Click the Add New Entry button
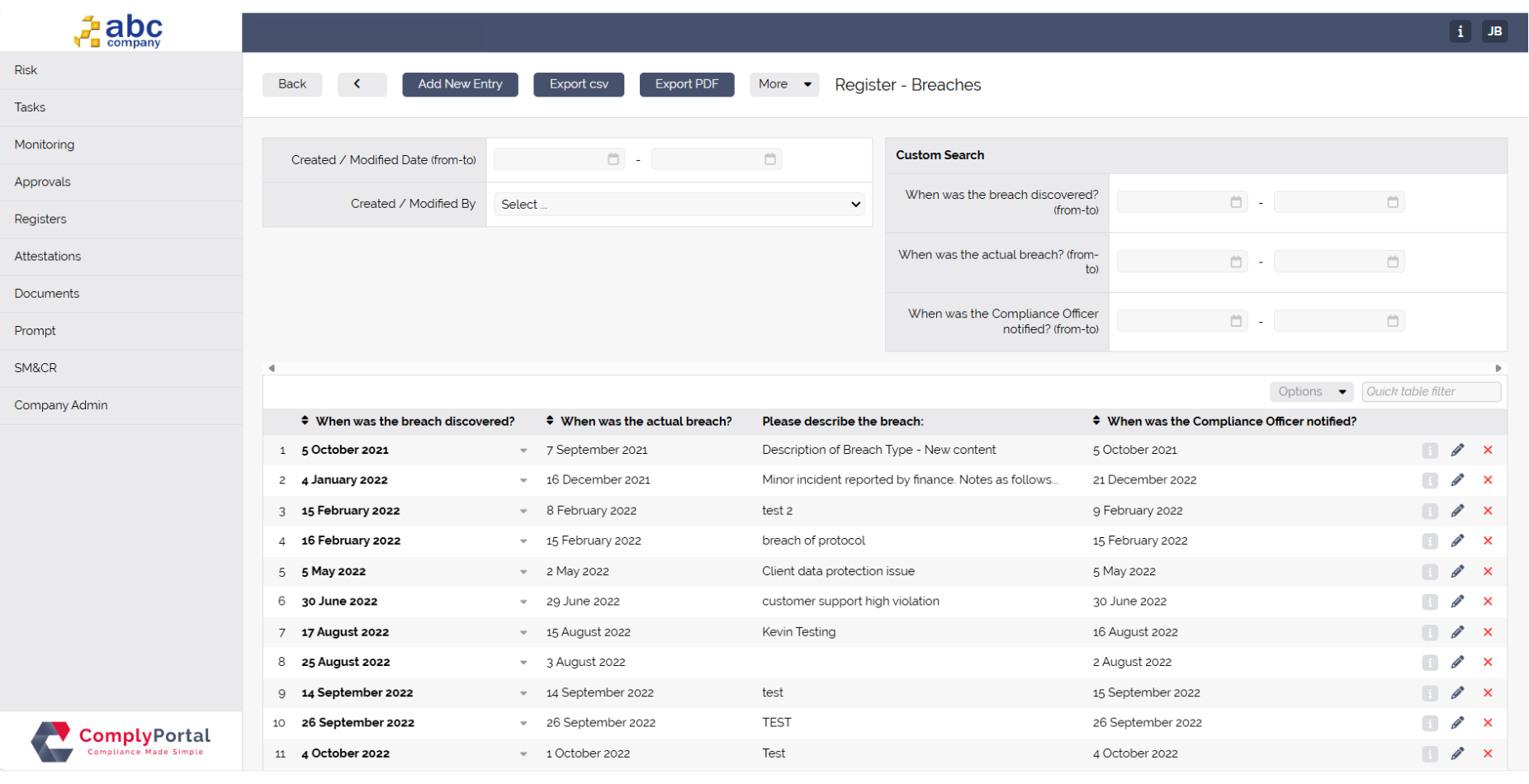Image resolution: width=1529 pixels, height=784 pixels. [x=460, y=84]
